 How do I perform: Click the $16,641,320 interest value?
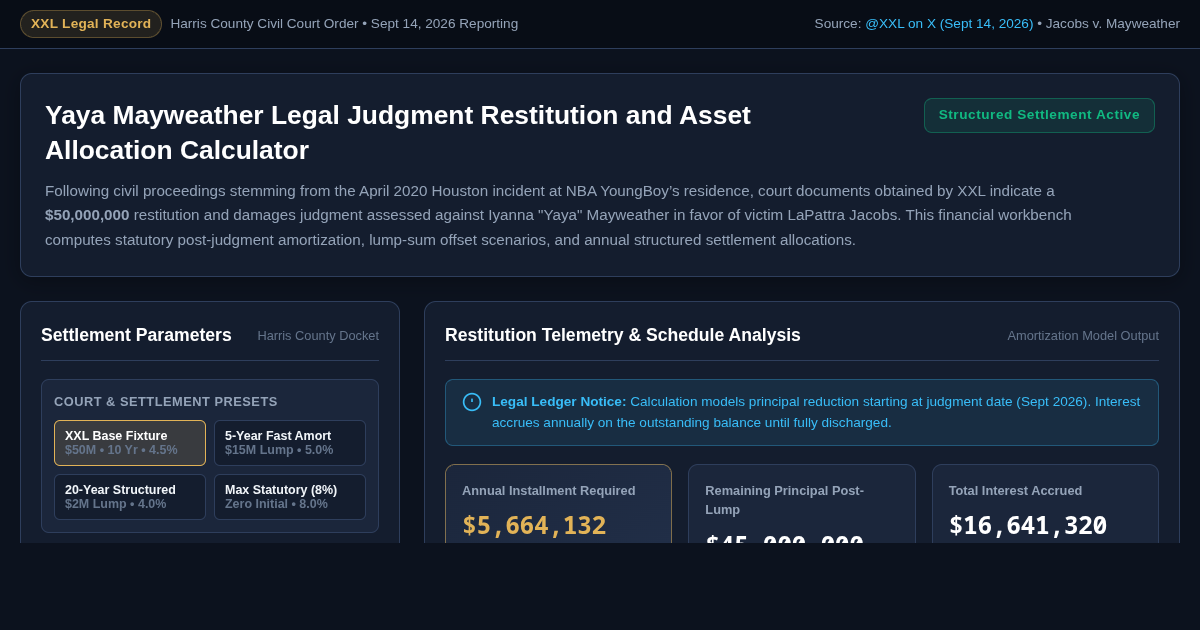point(1028,525)
